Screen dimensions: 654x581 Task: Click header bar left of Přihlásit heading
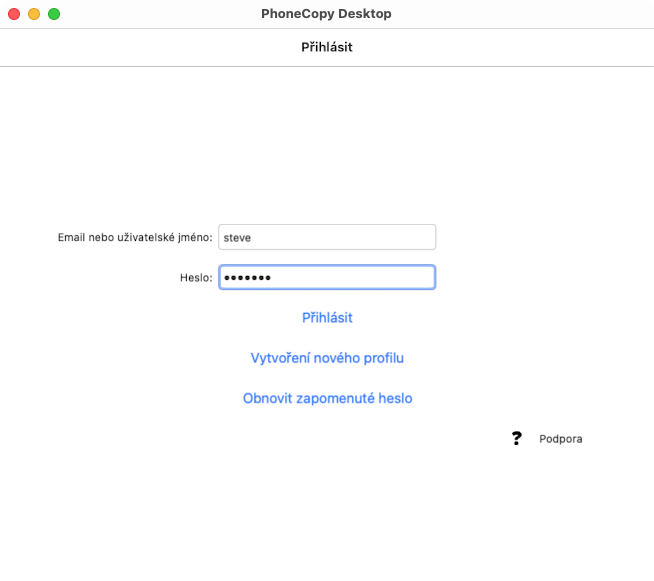(150, 47)
